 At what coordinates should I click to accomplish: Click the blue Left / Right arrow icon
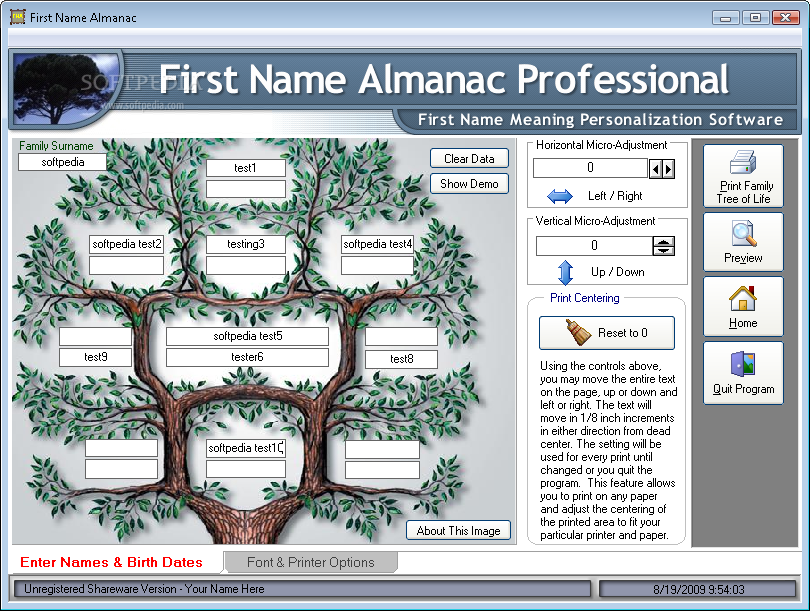[559, 196]
